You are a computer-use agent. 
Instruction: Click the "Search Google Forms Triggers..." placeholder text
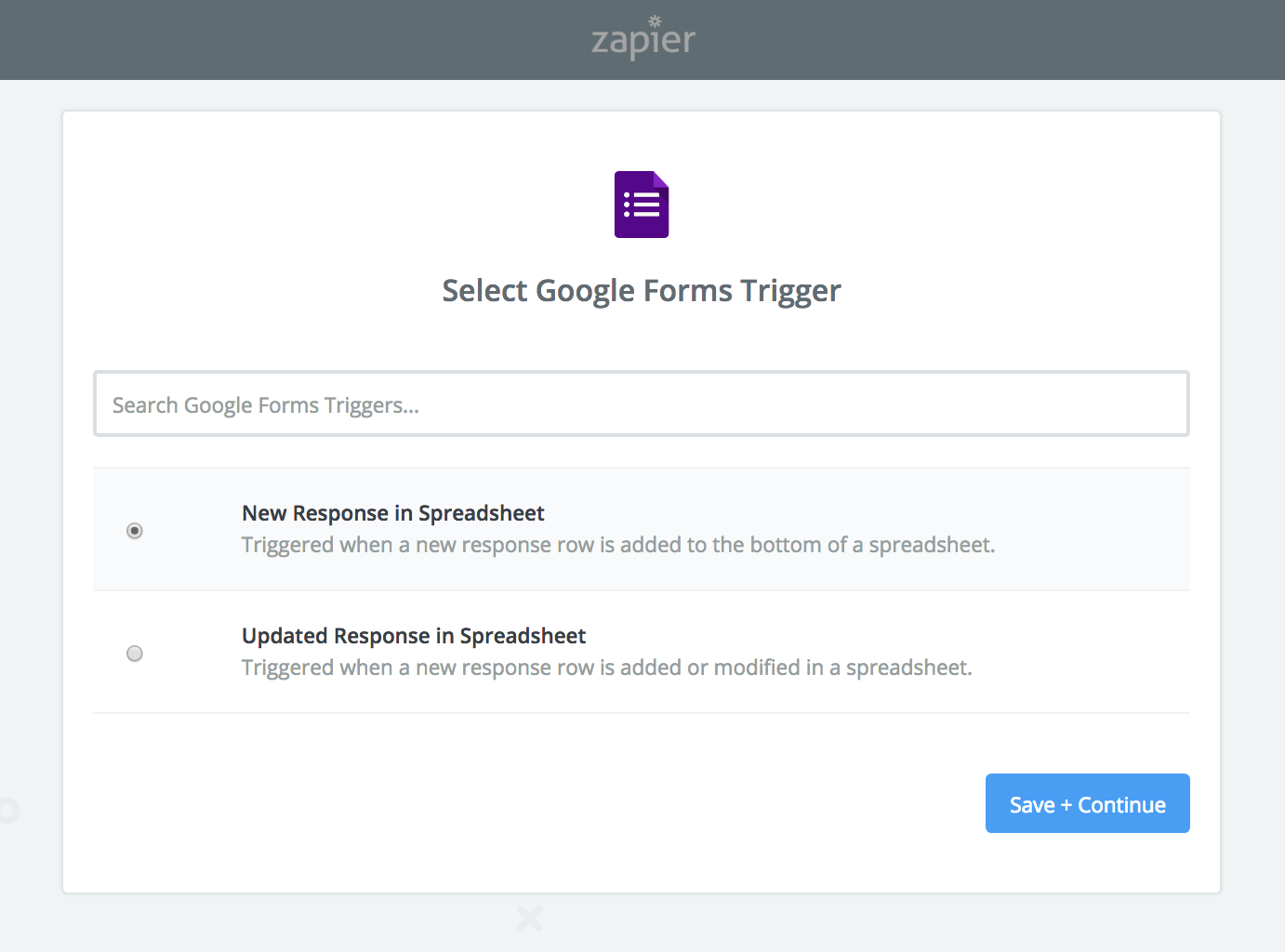tap(266, 405)
